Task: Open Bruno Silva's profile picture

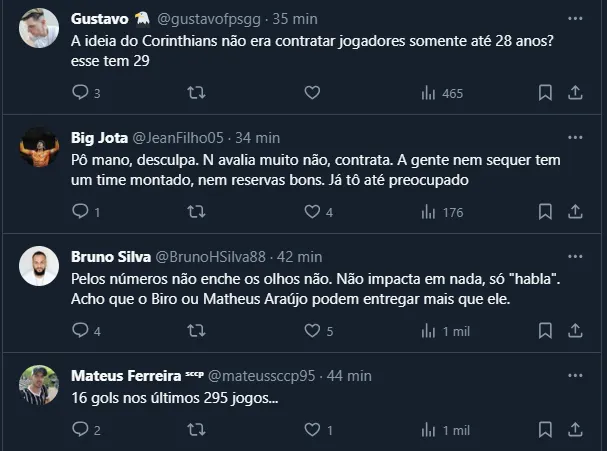Action: coord(39,266)
